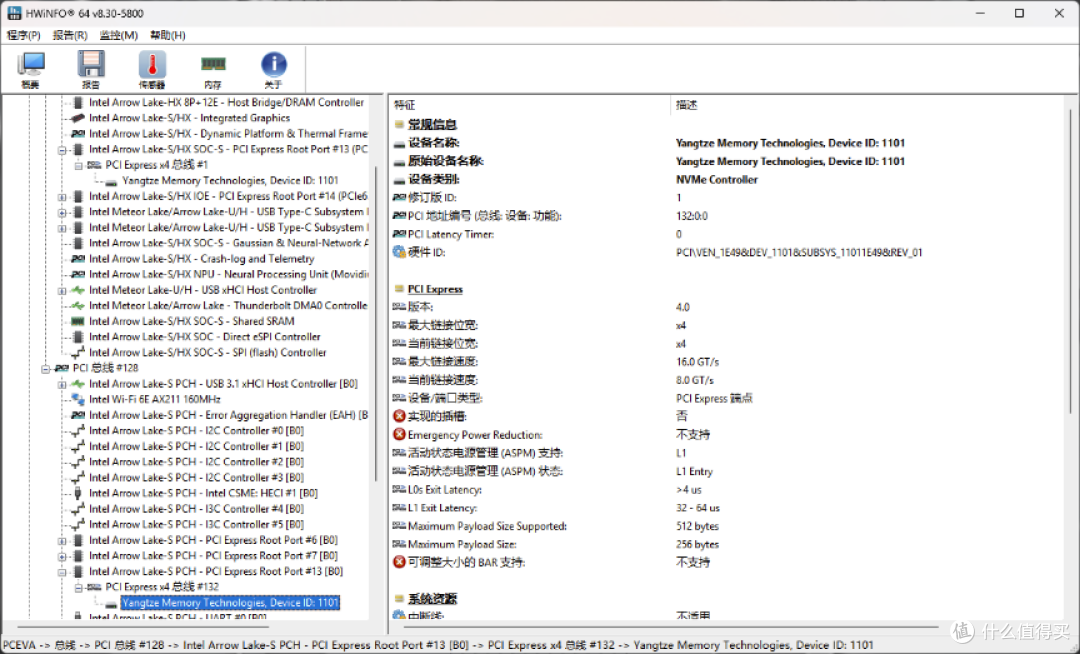Click the hardware ID PCI\VEN_1E49 value

799,253
